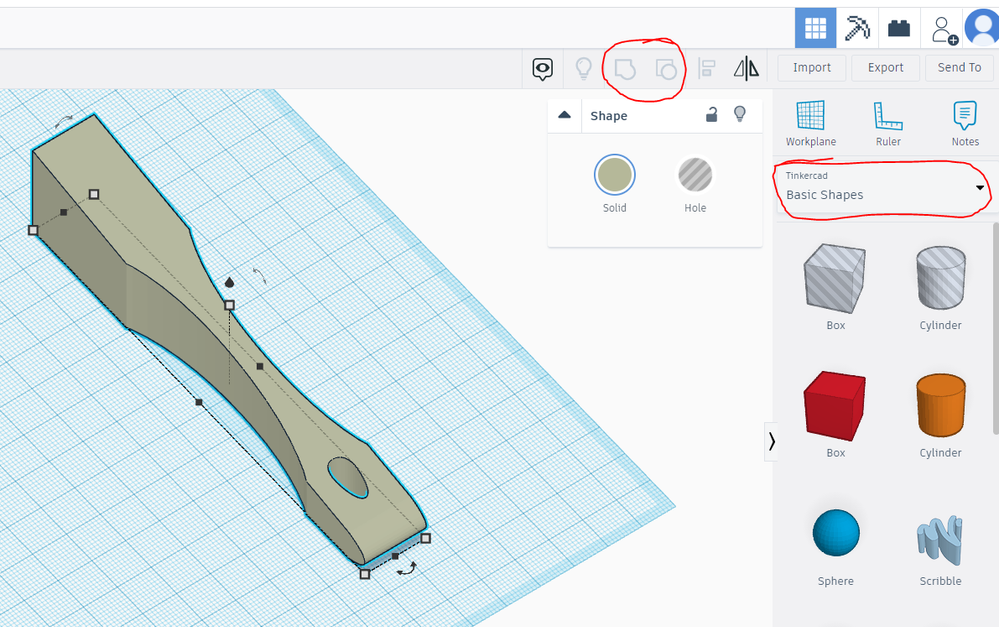The image size is (999, 627).
Task: Open the Basic Shapes library dropdown
Action: click(885, 187)
